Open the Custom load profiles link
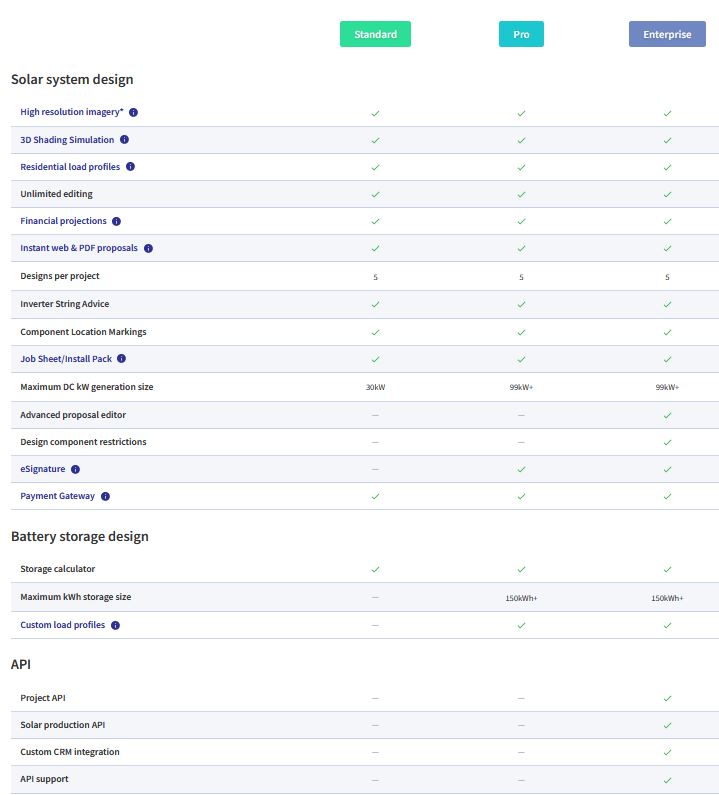Screen dimensions: 719x795 62,625
